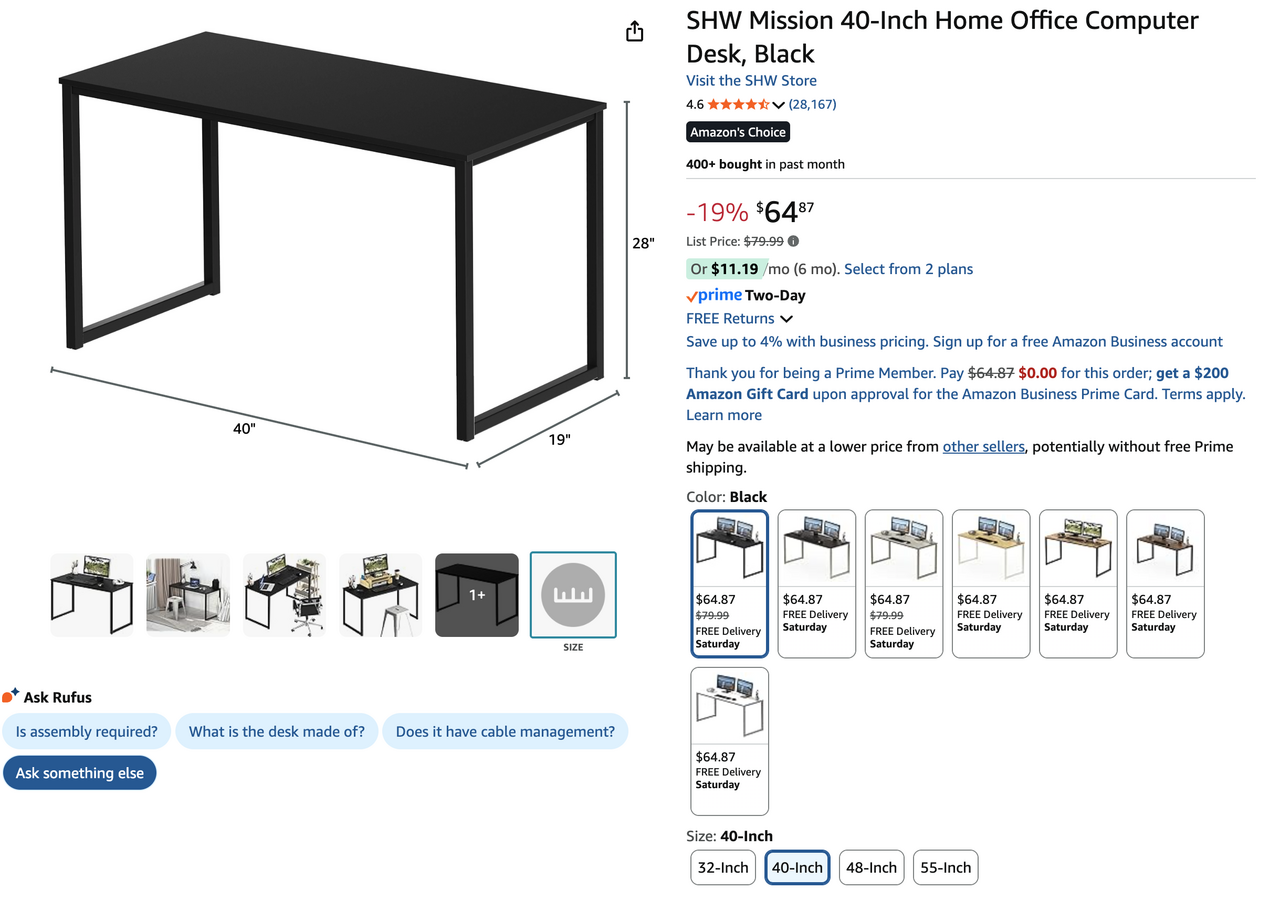Image resolution: width=1280 pixels, height=900 pixels.
Task: View the first desk thumbnail with monitor
Action: pos(91,595)
